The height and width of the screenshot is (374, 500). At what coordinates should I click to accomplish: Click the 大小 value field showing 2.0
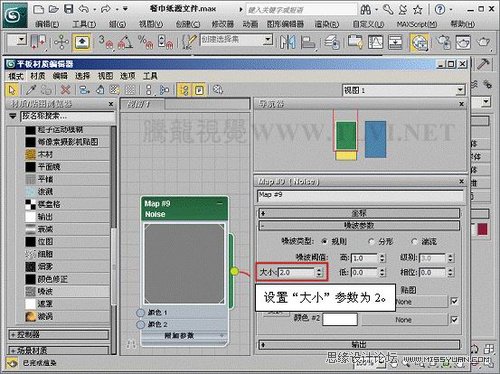pos(296,273)
